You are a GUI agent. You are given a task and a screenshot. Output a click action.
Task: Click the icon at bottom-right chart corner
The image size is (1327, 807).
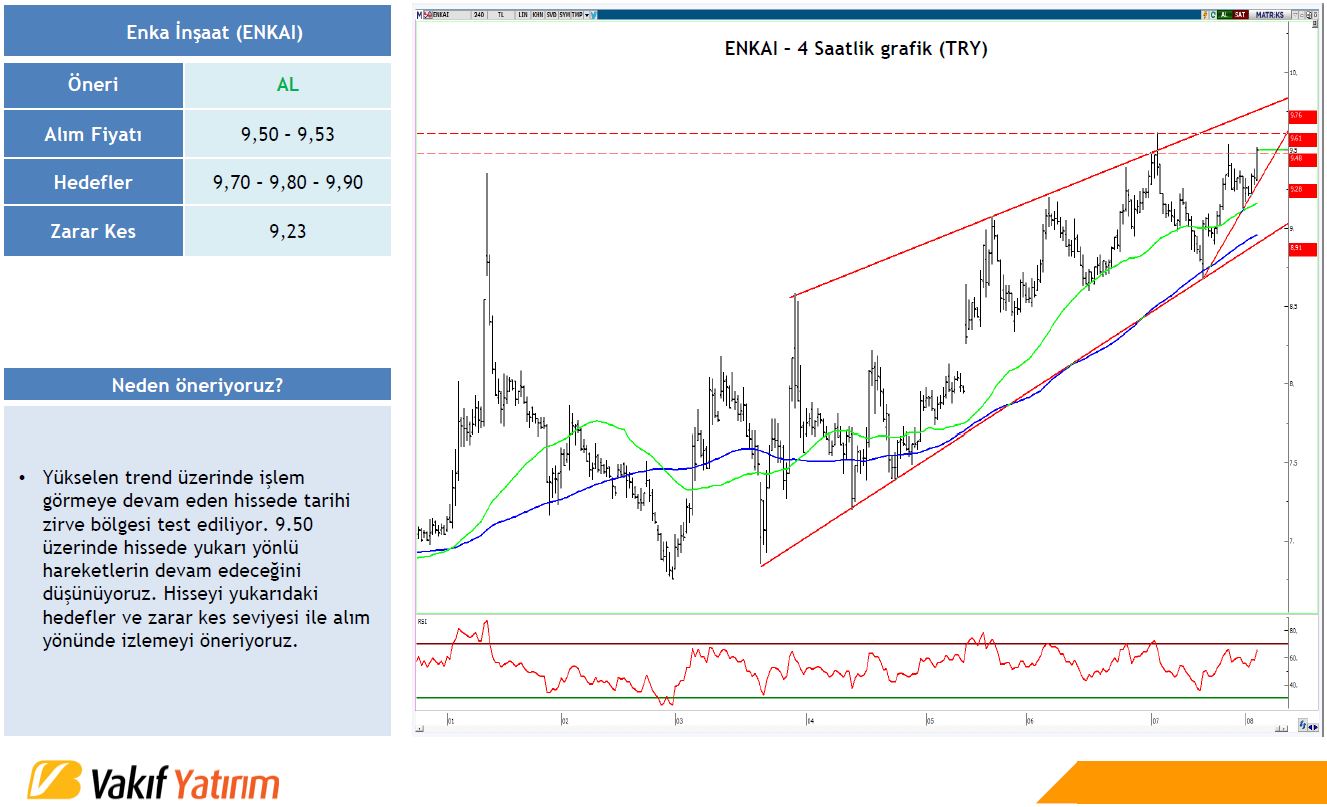coord(1305,725)
